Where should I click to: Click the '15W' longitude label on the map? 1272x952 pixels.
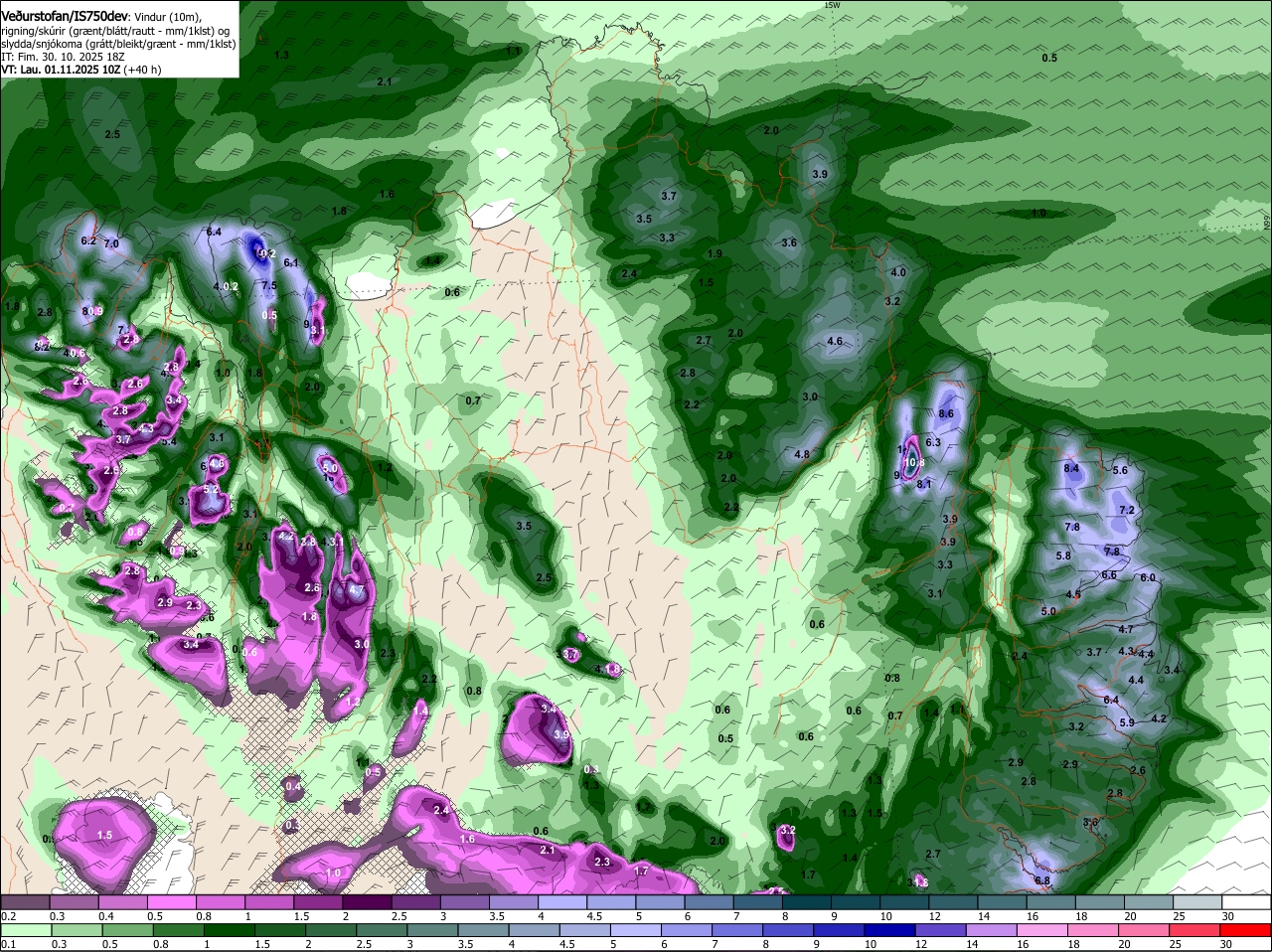click(x=831, y=5)
